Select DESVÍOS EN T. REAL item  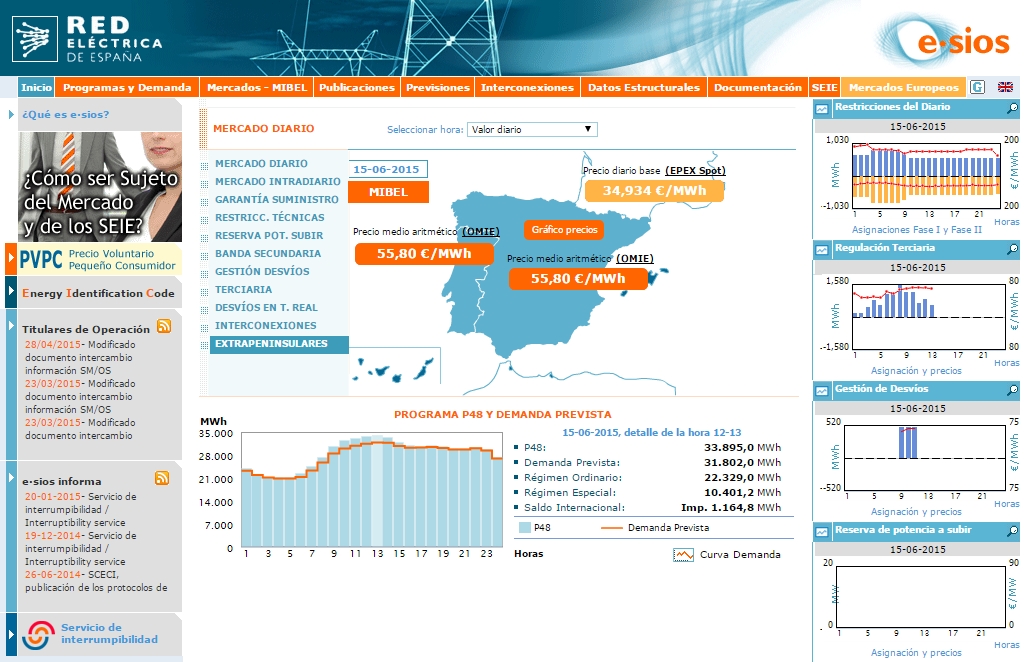(x=266, y=307)
